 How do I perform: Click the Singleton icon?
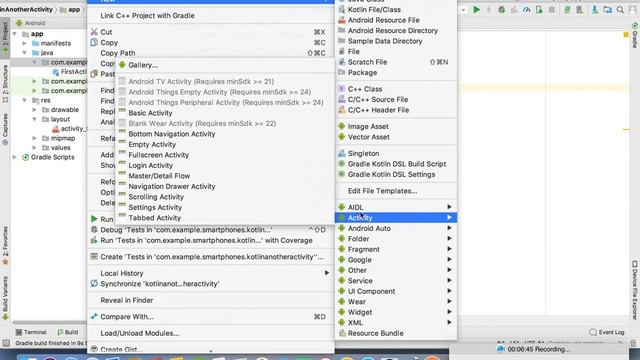pos(342,153)
